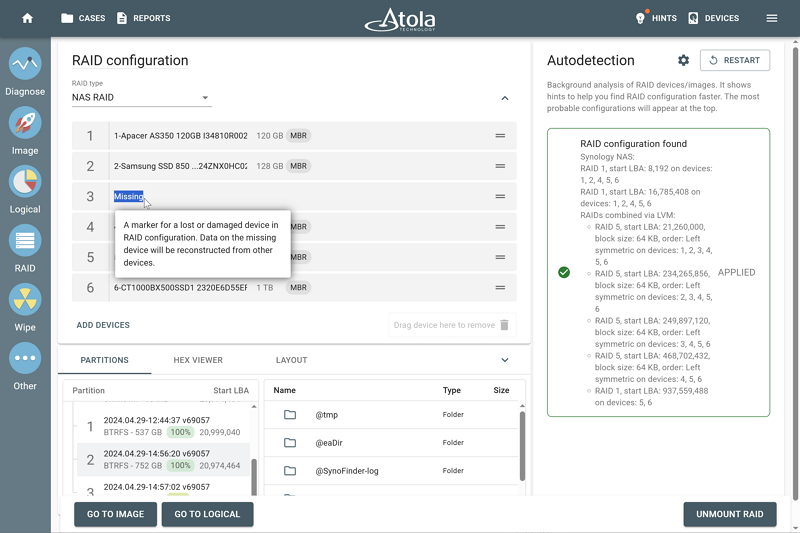Open the Cases section
The height and width of the screenshot is (533, 800).
pos(83,18)
